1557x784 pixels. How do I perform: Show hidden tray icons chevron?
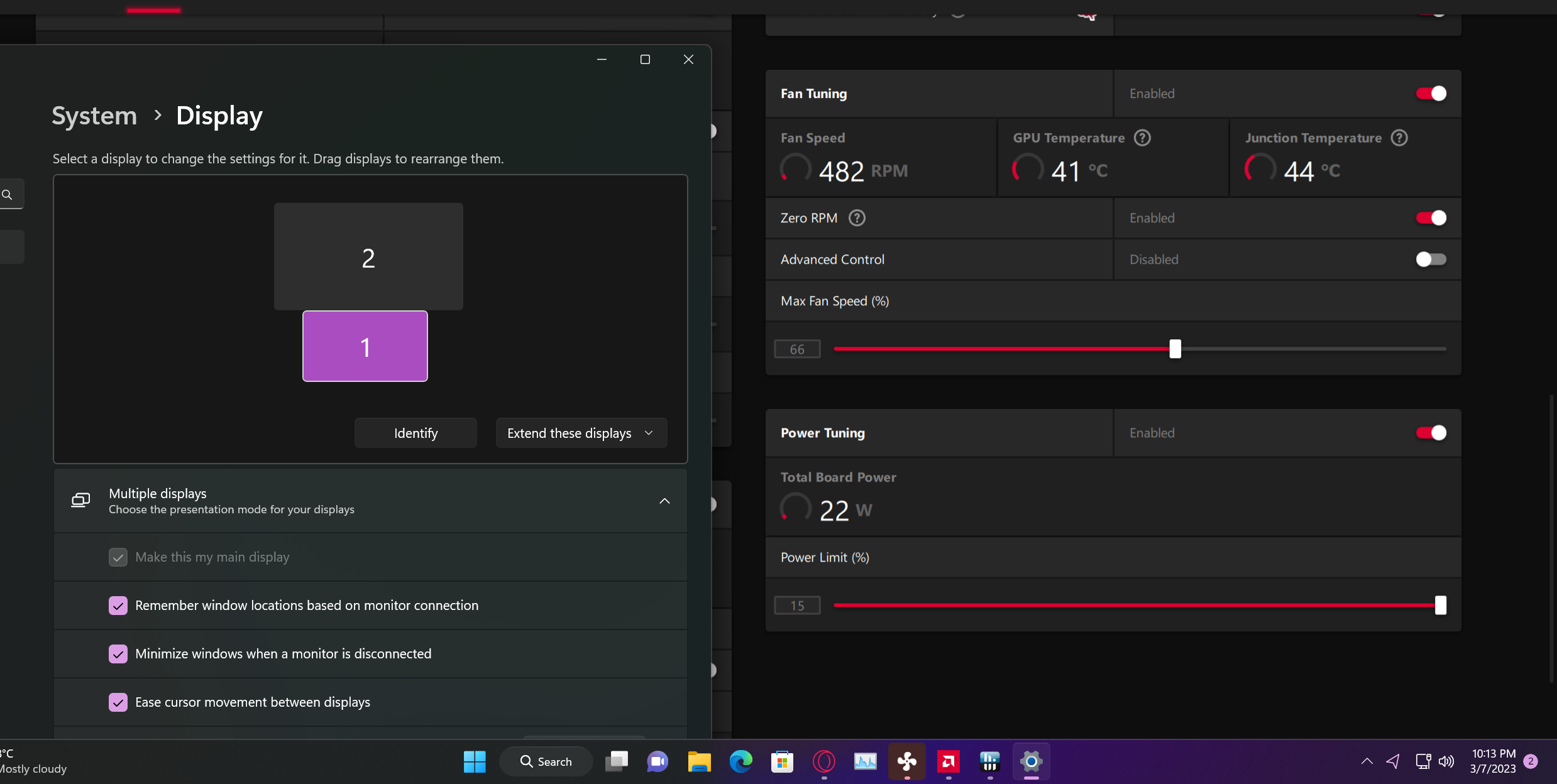pos(1367,761)
